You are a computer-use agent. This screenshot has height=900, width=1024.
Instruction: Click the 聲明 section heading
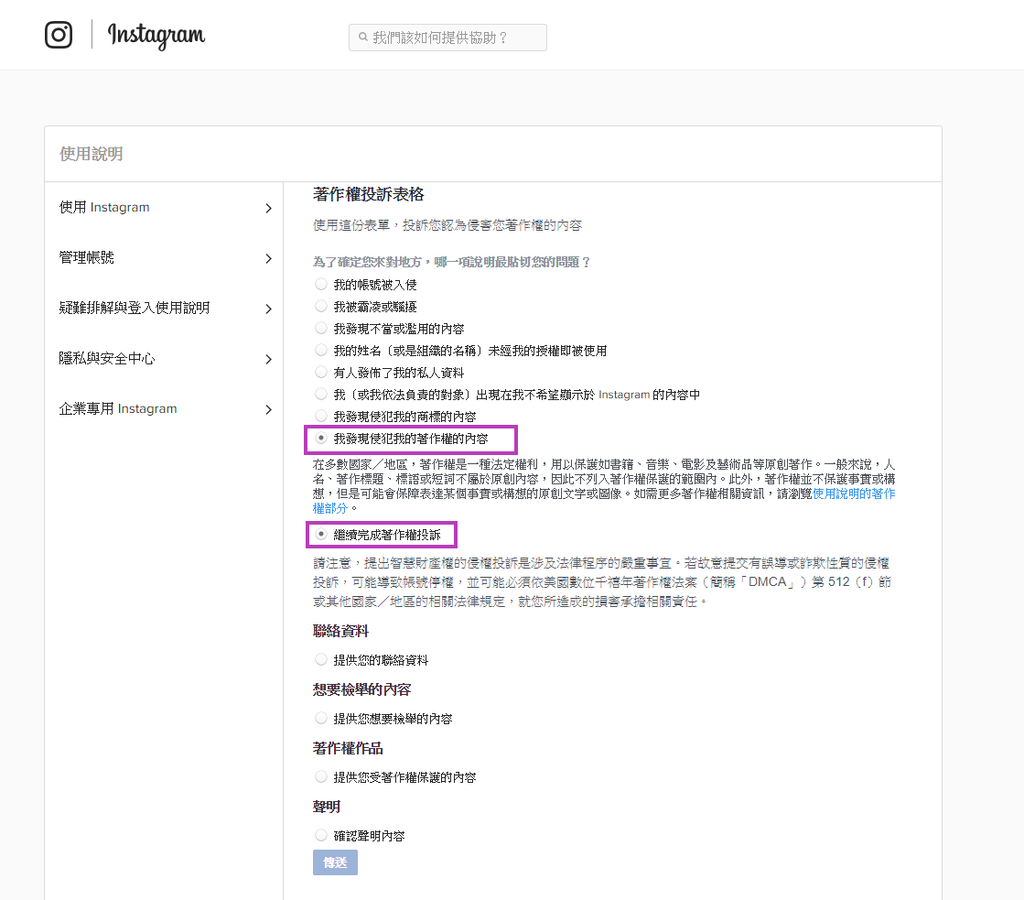point(327,807)
